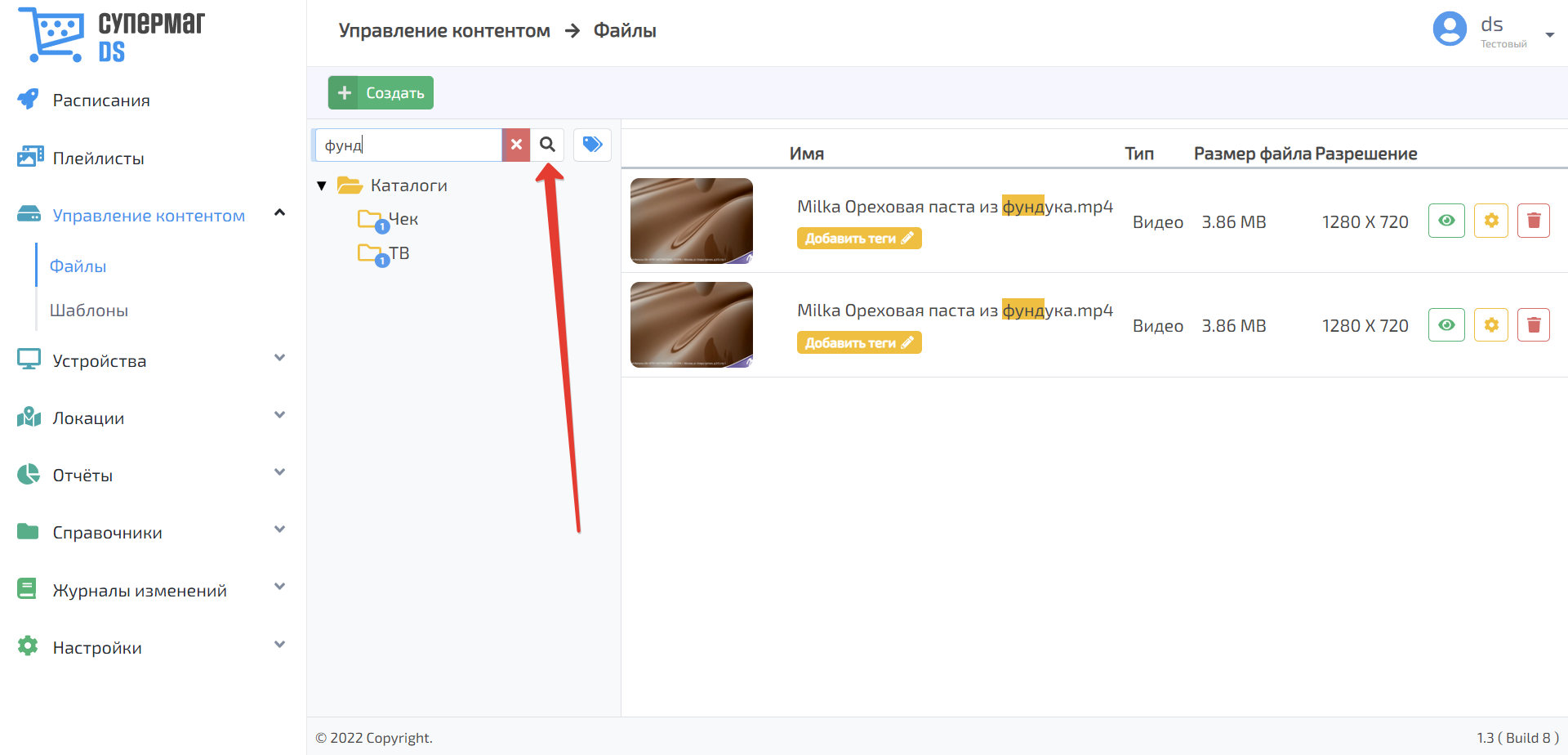This screenshot has height=755, width=1568.
Task: Delete the first Milka file
Action: 1534,221
